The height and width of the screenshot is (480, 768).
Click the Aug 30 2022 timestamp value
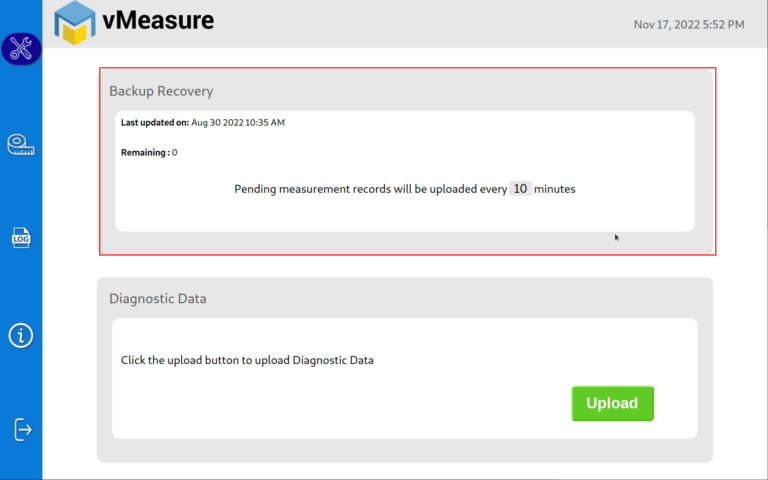238,122
